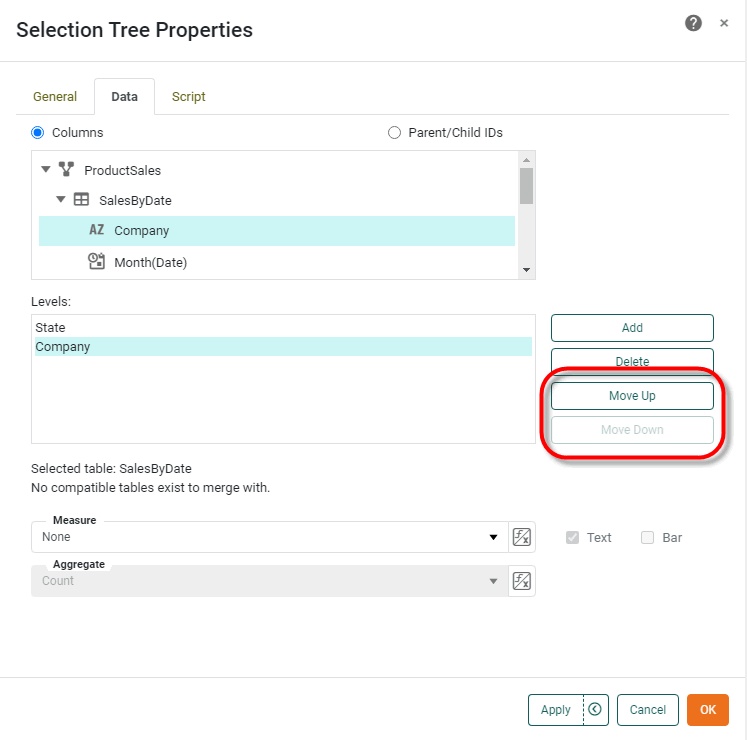Screen dimensions: 747x740
Task: Select Company column in the tree
Action: pos(277,231)
